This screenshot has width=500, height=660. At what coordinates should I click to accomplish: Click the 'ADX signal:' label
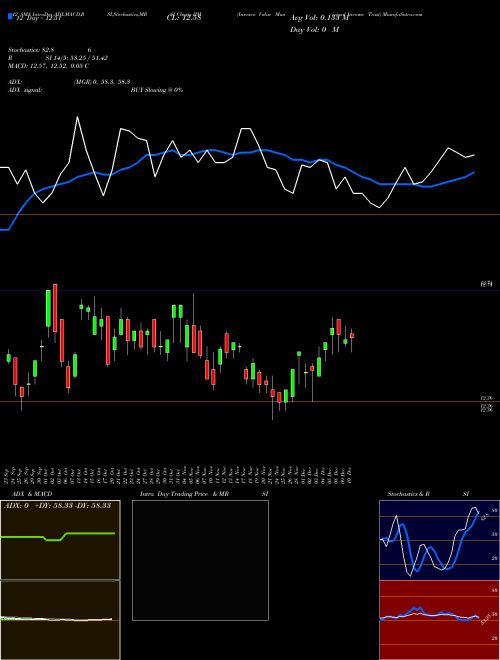tap(25, 90)
